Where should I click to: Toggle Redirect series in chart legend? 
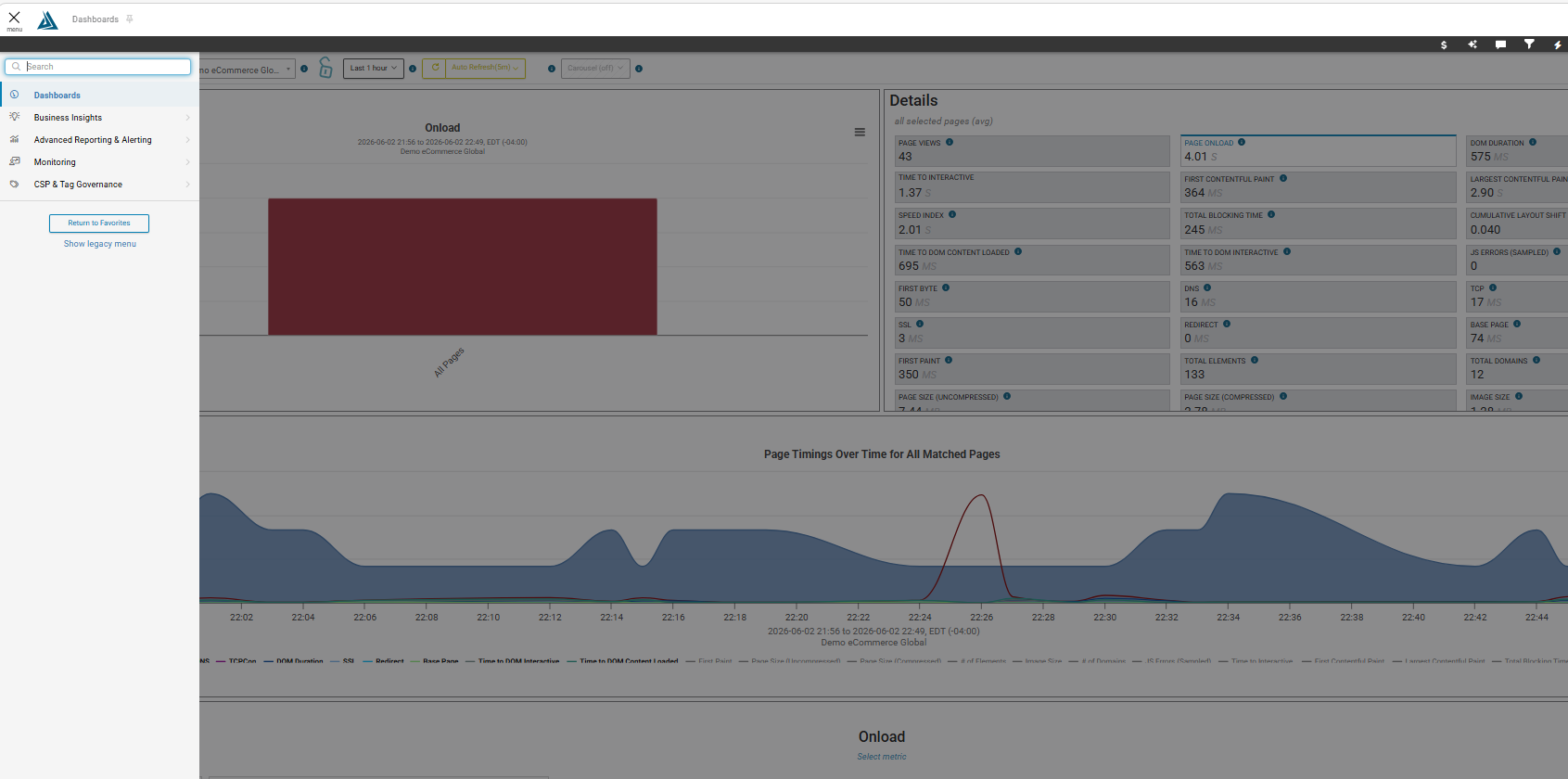point(384,661)
